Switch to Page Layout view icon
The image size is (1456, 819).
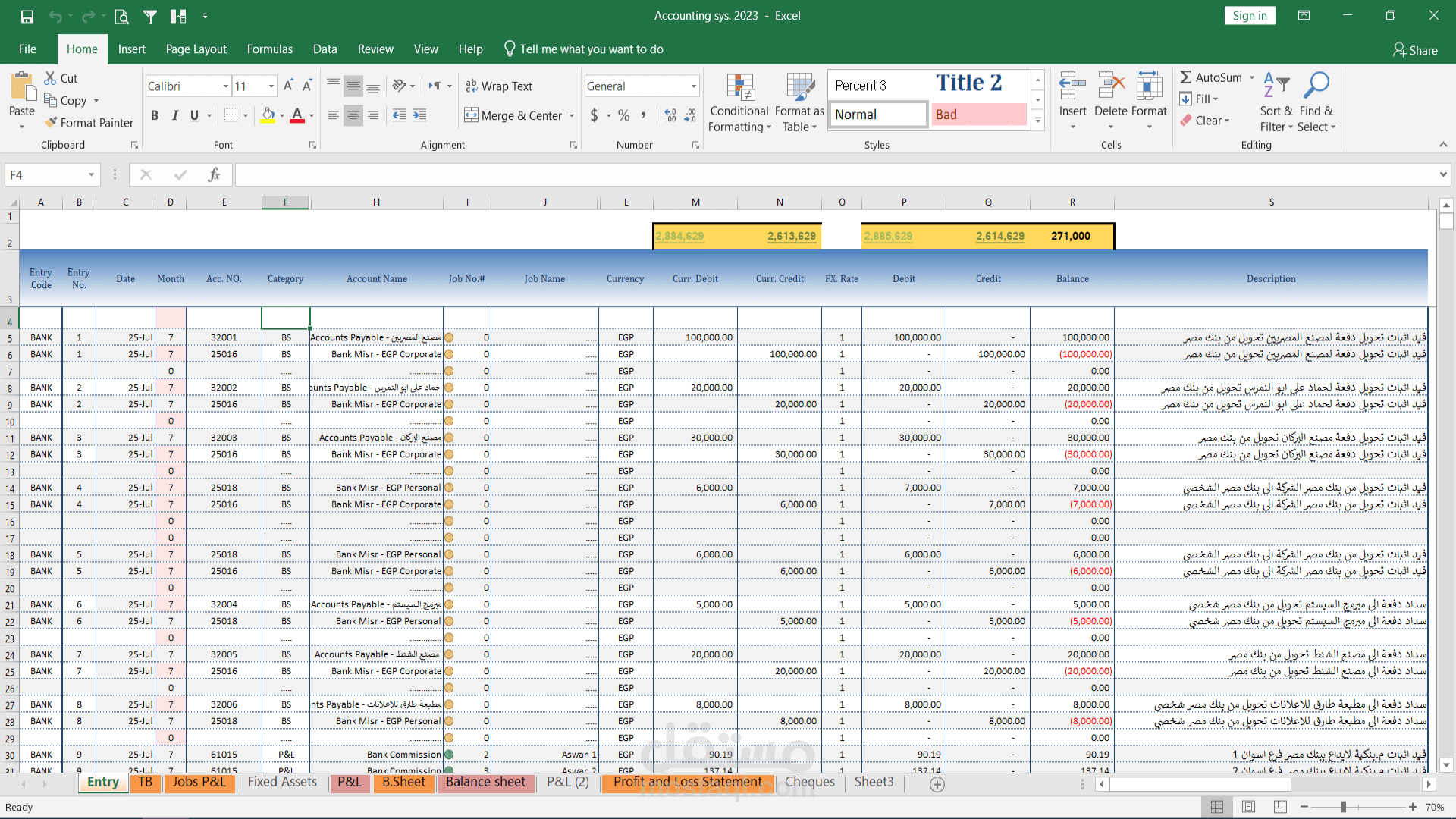pyautogui.click(x=1249, y=807)
